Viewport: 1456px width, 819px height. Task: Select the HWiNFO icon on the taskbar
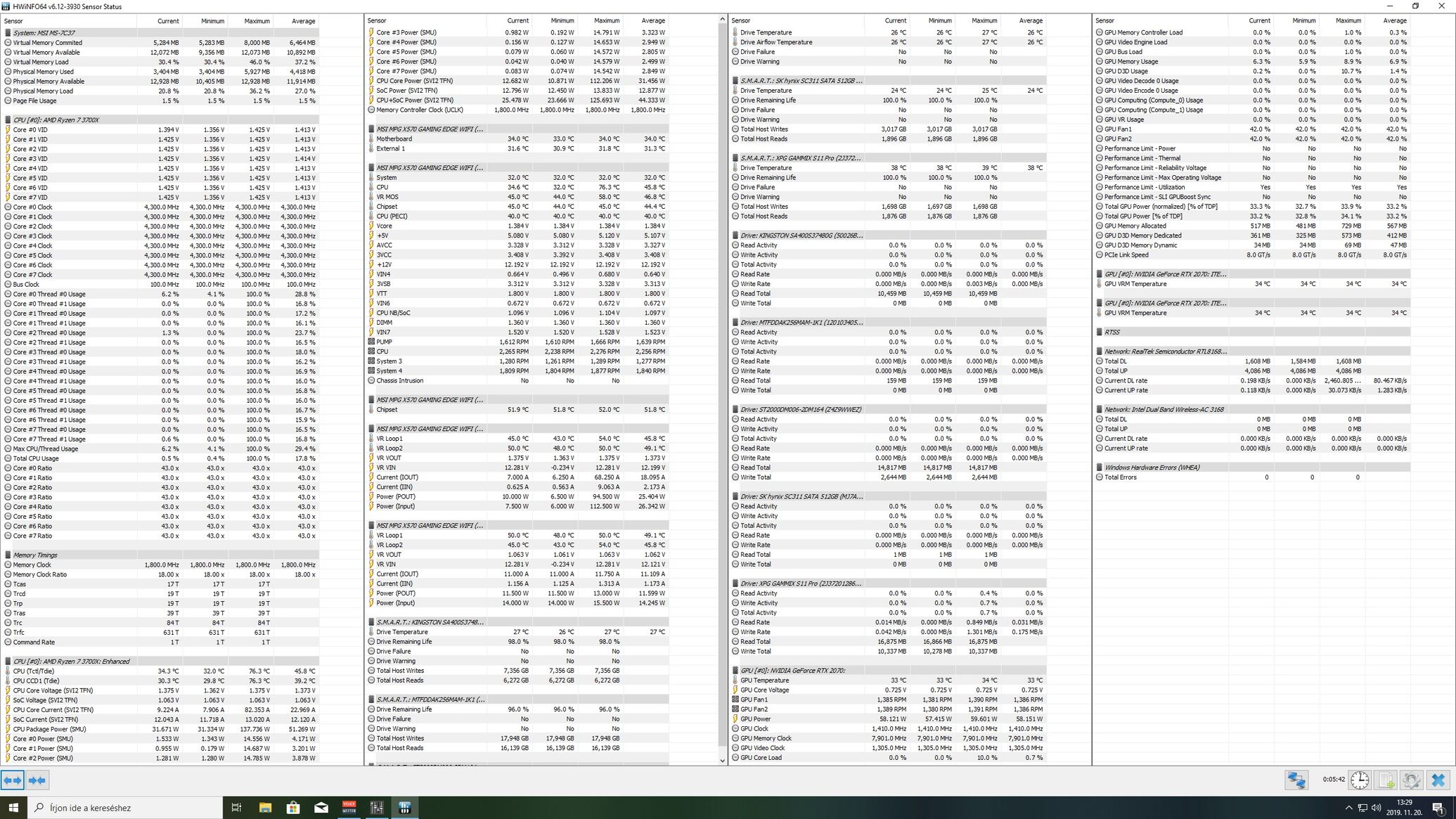(405, 808)
